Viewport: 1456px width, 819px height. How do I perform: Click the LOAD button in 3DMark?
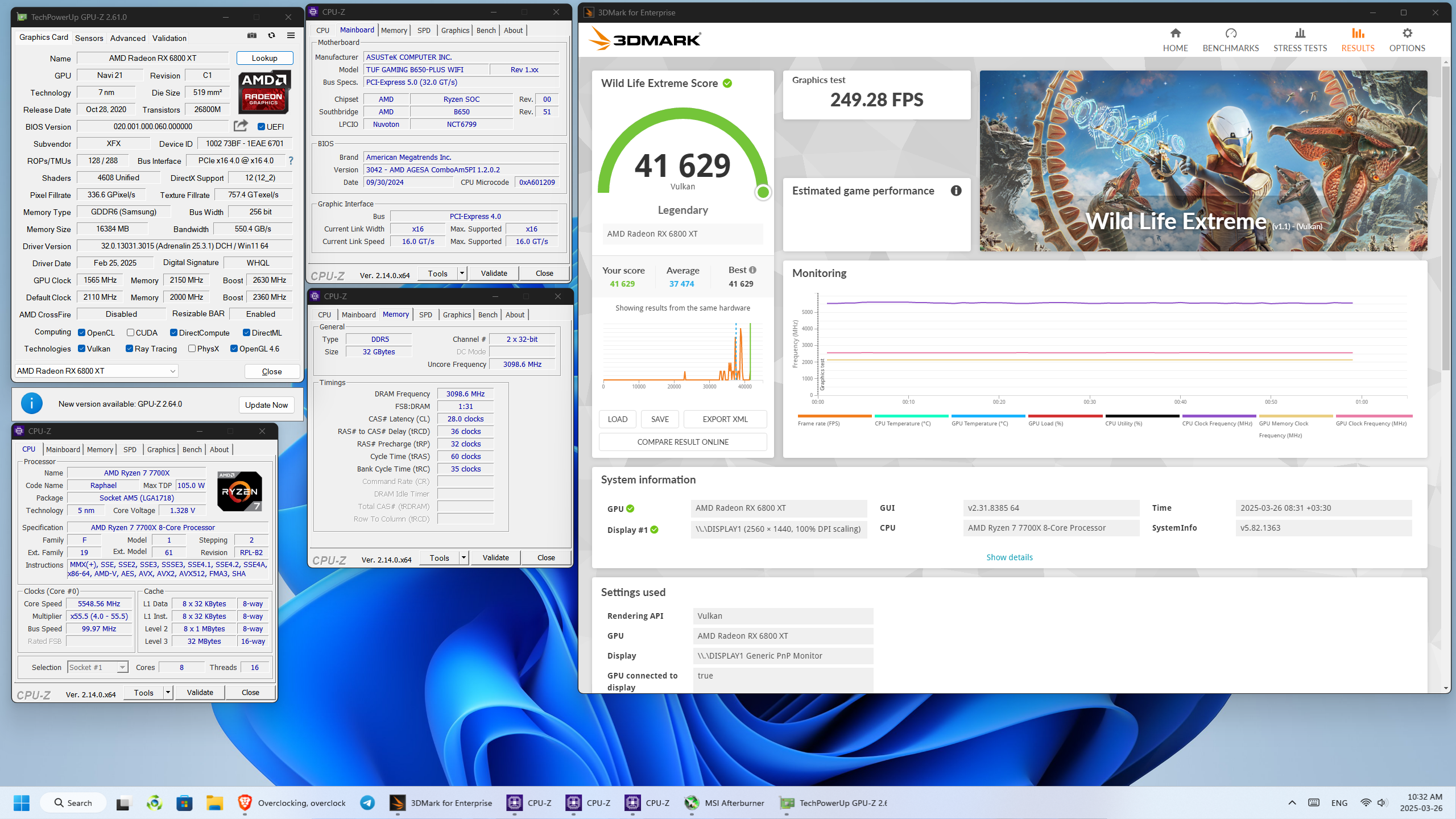point(617,419)
